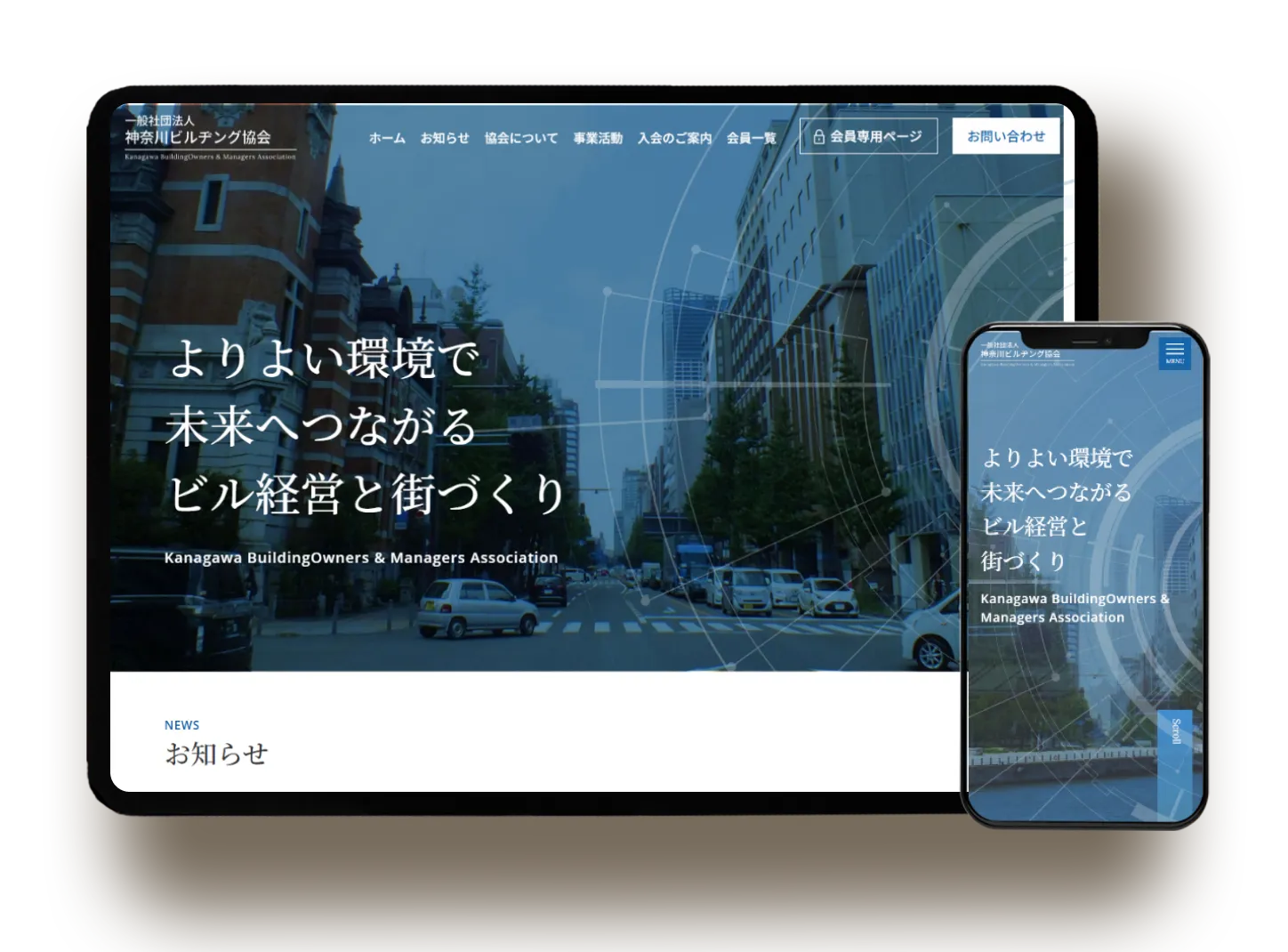Click the 会員専用ページ members-only button
This screenshot has width=1288, height=952.
tap(870, 135)
